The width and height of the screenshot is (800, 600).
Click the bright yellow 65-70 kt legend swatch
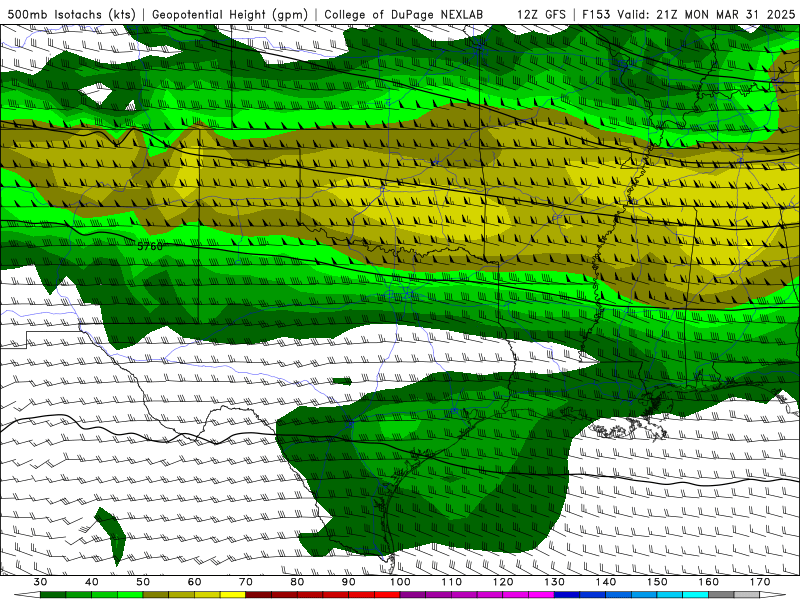(233, 595)
